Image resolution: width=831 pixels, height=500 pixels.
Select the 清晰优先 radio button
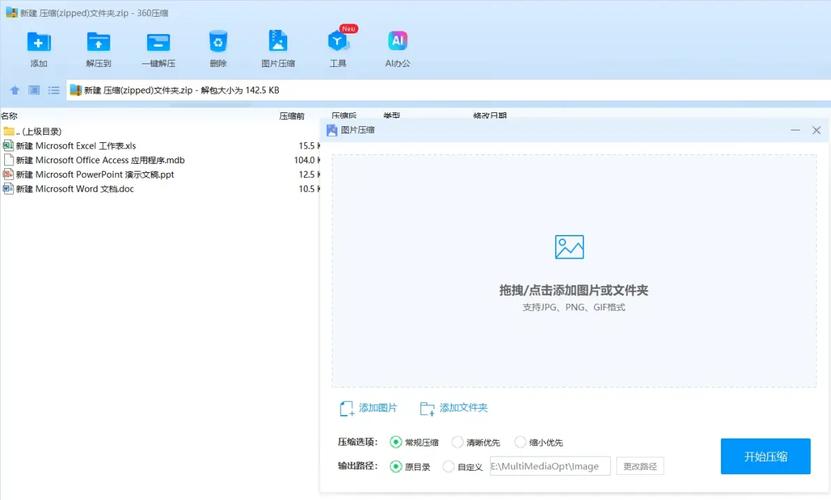tap(458, 442)
